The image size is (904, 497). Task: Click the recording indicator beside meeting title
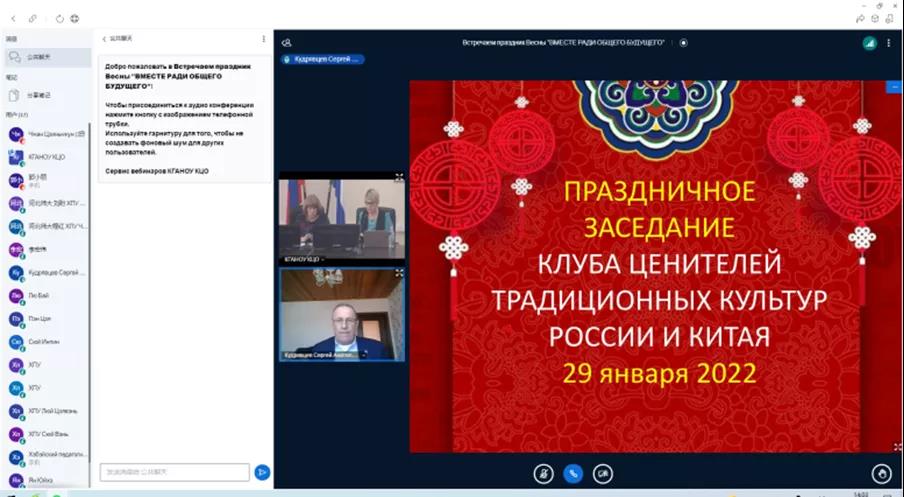(x=684, y=43)
